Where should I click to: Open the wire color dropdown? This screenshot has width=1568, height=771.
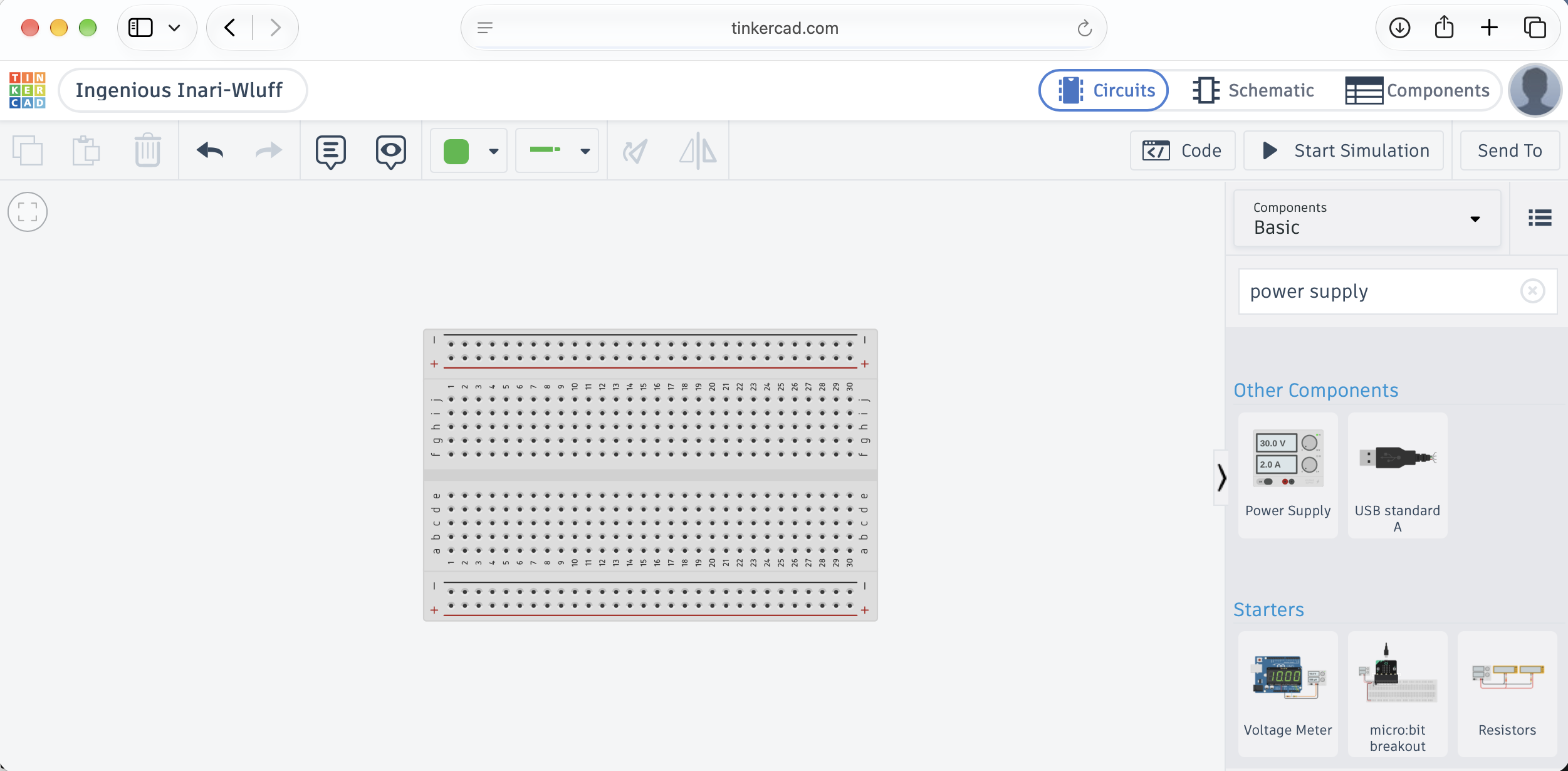(x=469, y=151)
